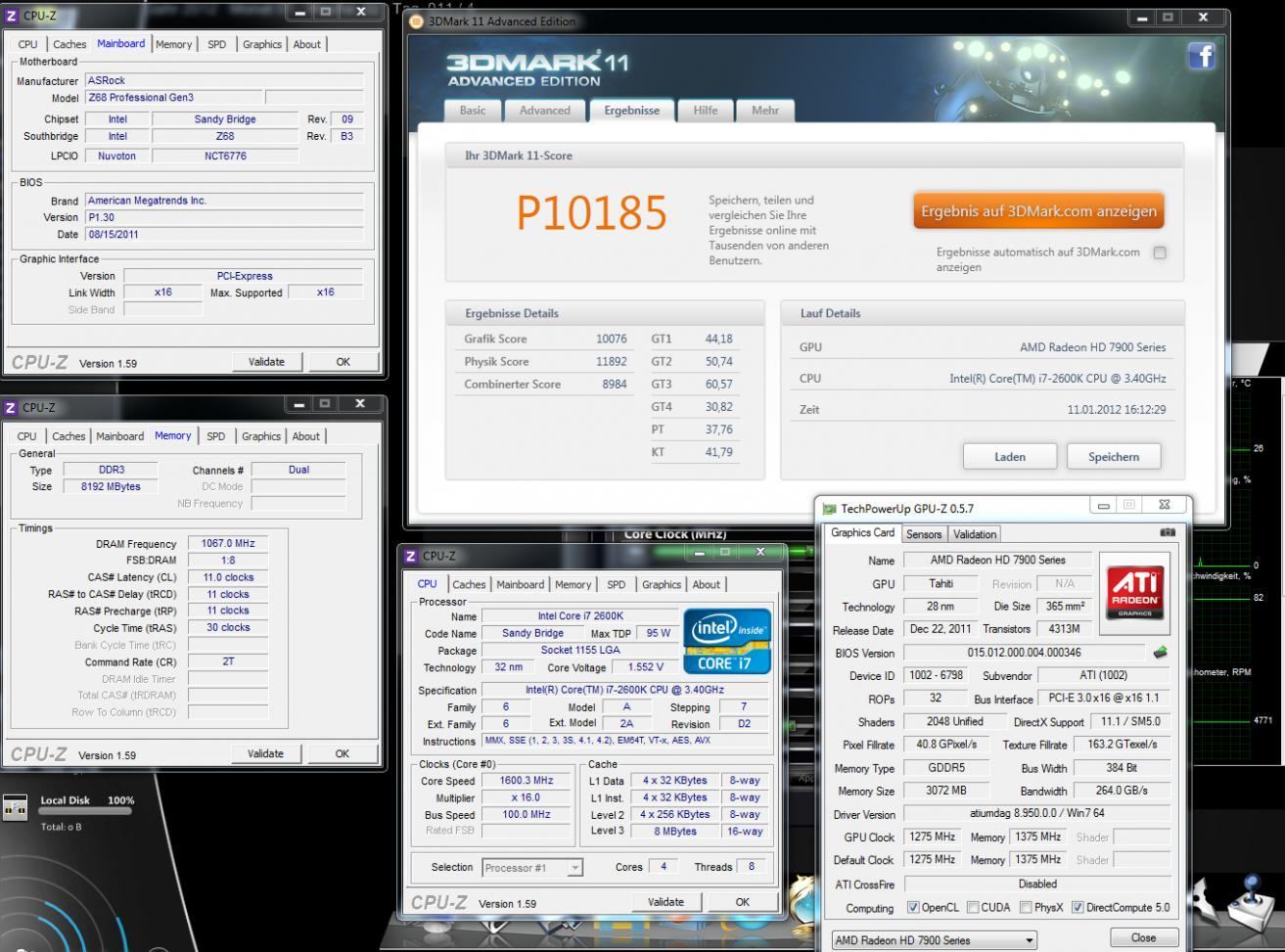This screenshot has width=1285, height=952.
Task: Toggle the PhysX checkbox in GPU-Z
Action: click(x=1026, y=907)
